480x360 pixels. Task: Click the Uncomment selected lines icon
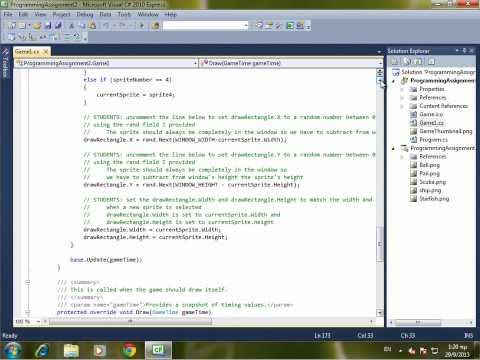point(77,36)
